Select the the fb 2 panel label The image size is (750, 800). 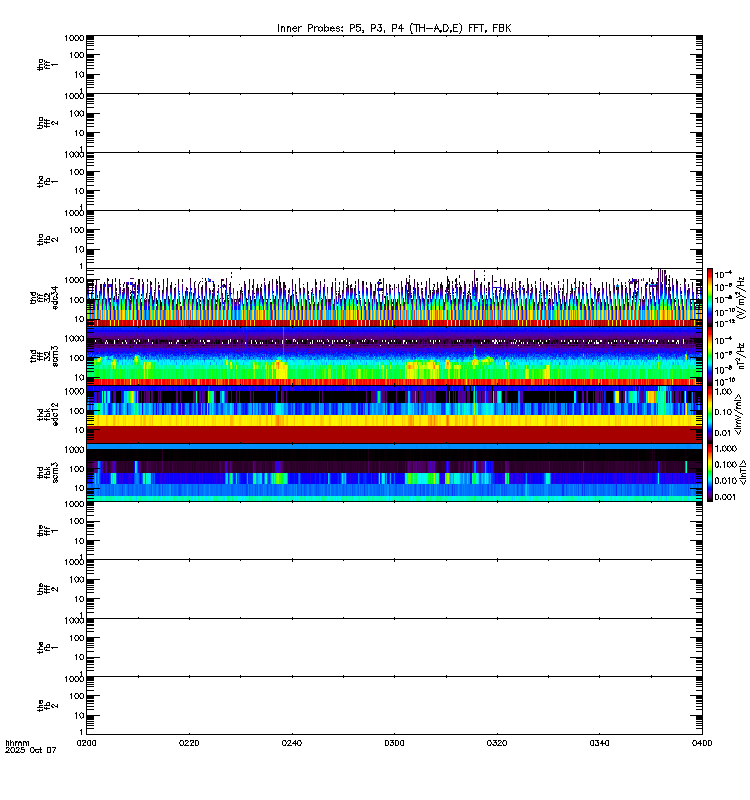click(x=47, y=706)
